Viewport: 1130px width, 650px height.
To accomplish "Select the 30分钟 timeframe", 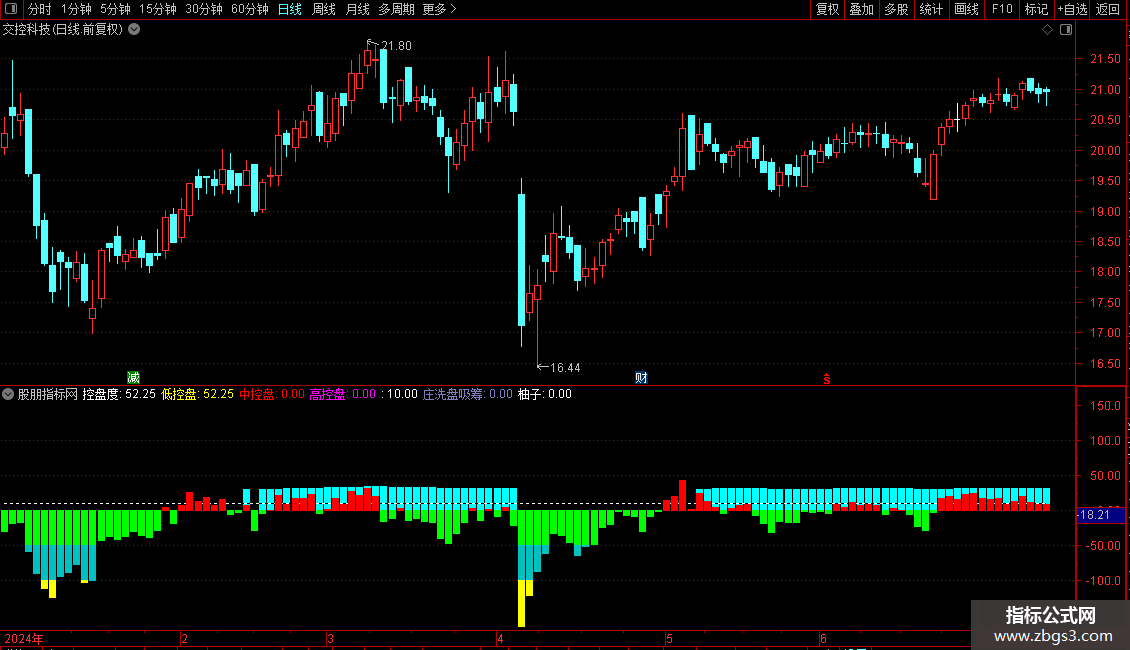I will tap(203, 9).
